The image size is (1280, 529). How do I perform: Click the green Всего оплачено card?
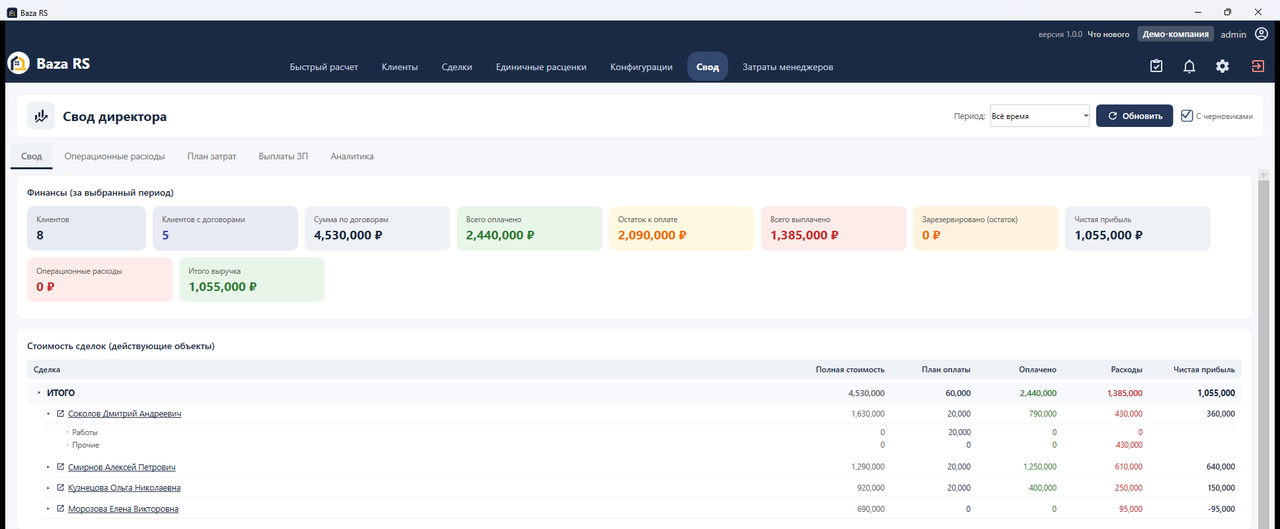click(529, 228)
